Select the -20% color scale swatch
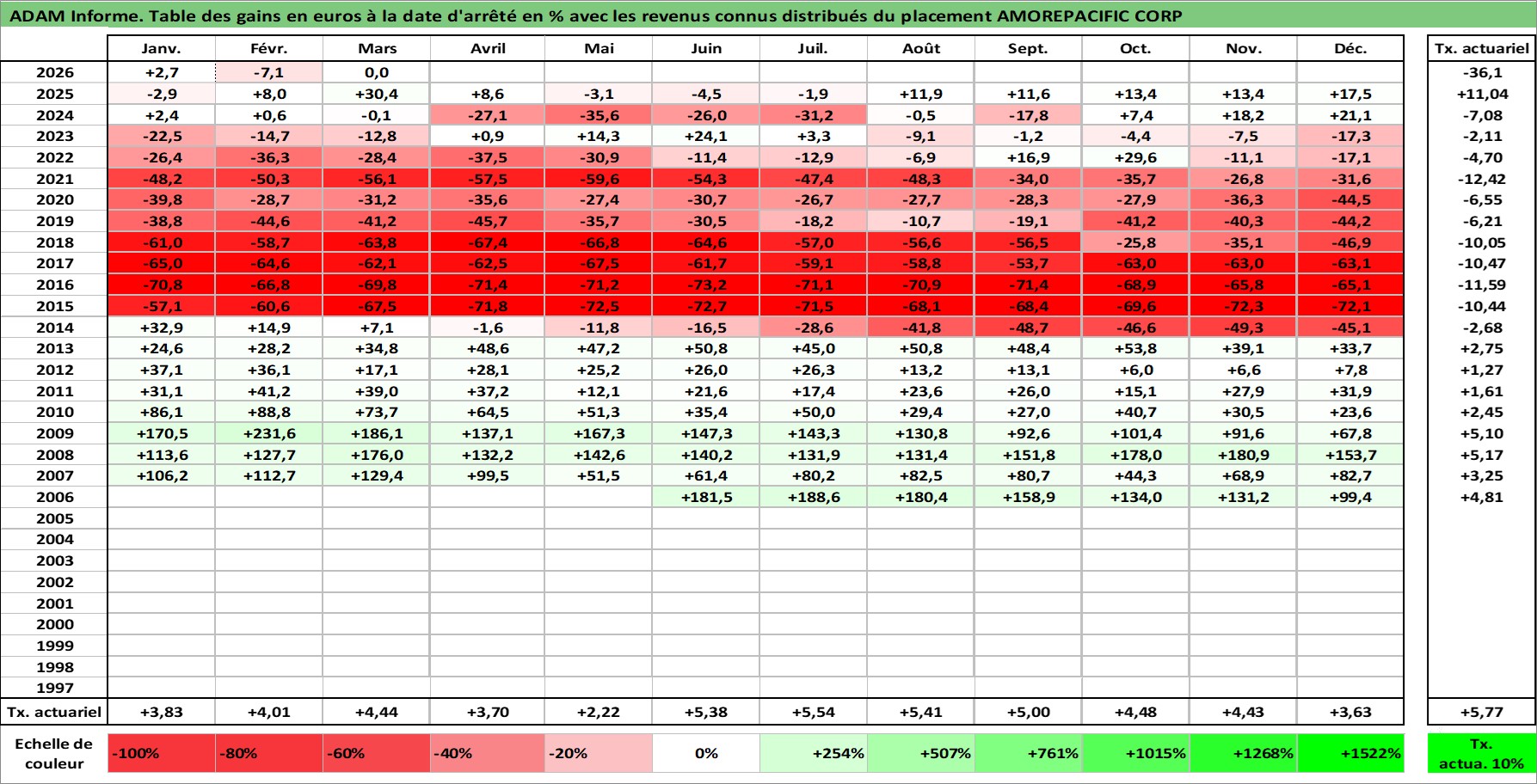The width and height of the screenshot is (1537, 784). click(599, 753)
